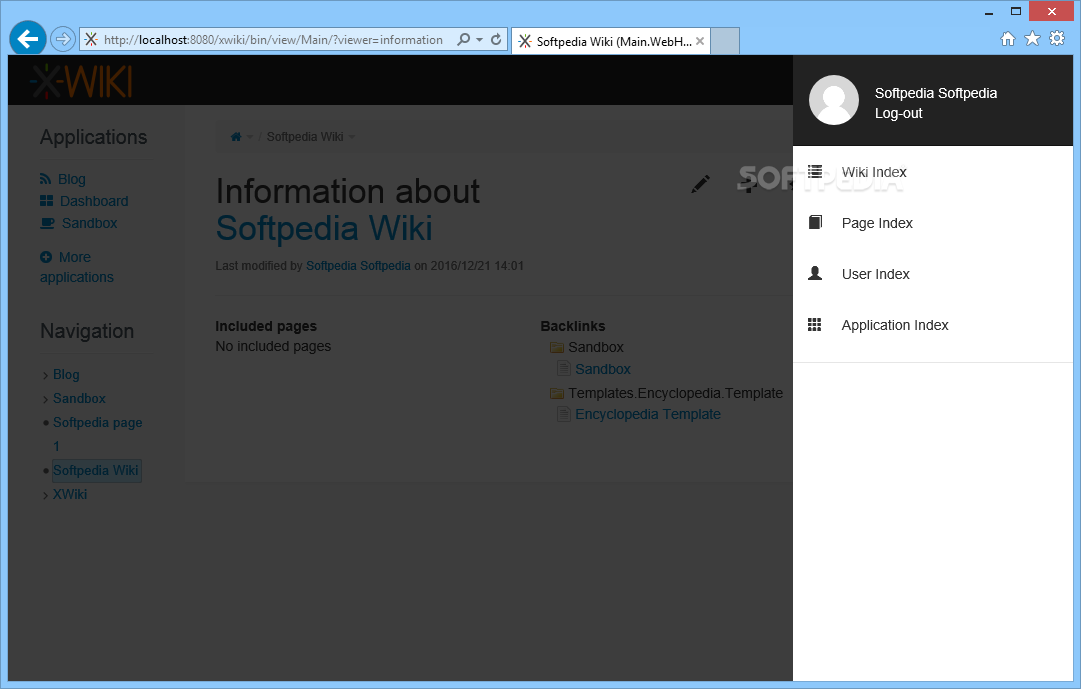Click the Templates.Encyclopedia.Template folder icon
This screenshot has width=1081, height=689.
(x=557, y=393)
